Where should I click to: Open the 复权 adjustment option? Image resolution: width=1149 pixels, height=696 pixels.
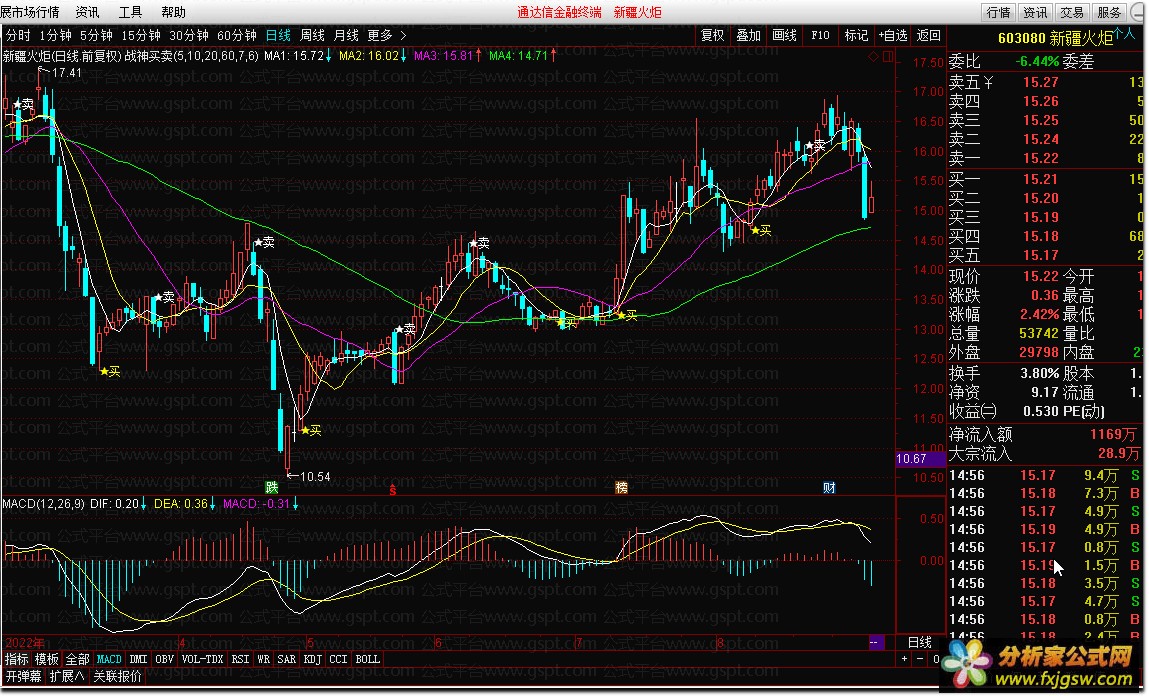712,35
